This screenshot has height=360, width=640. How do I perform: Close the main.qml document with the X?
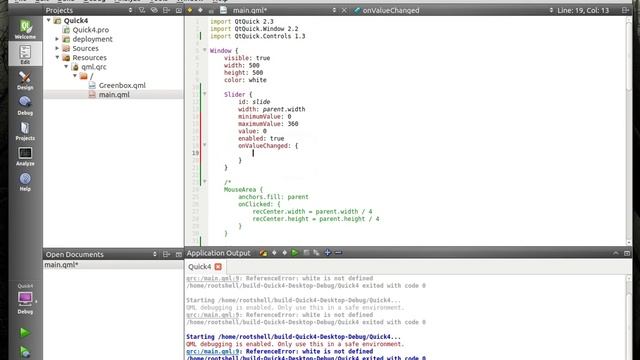point(344,10)
